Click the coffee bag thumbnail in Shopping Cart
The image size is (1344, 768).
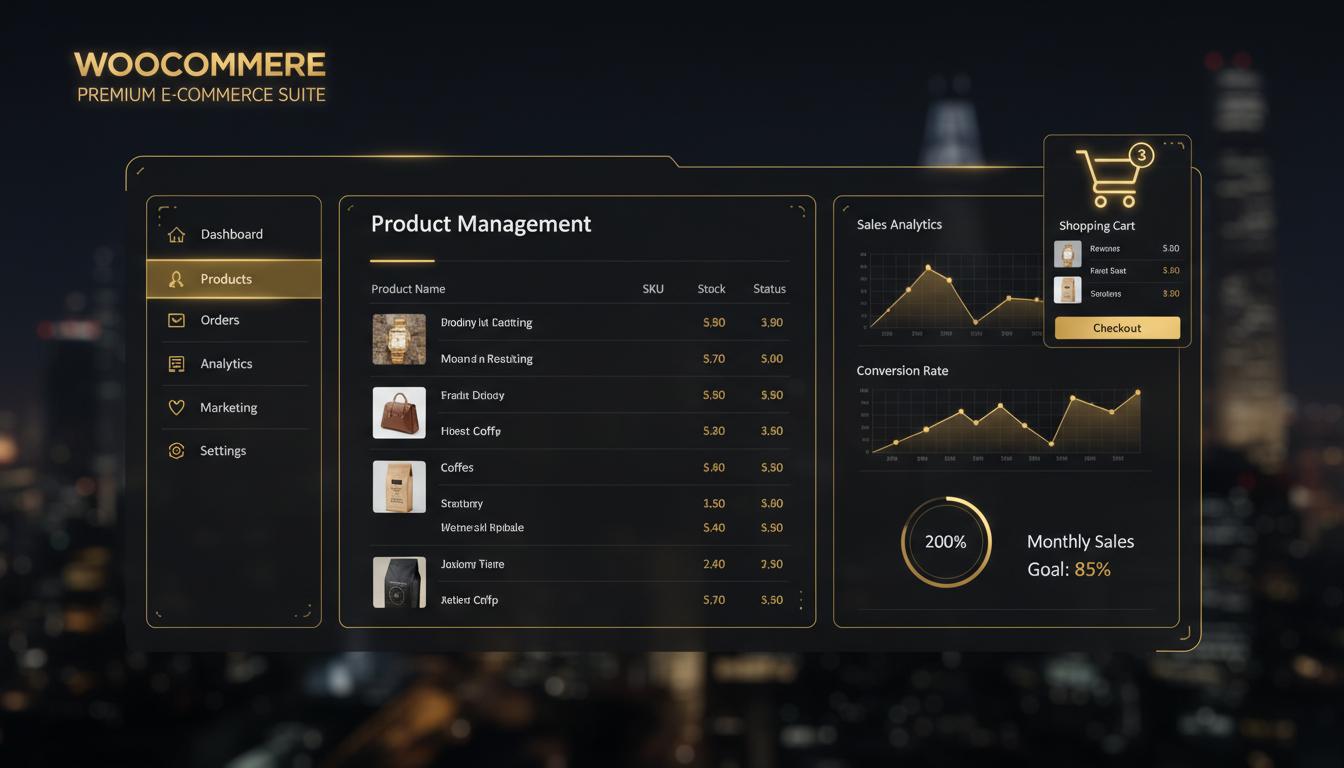pos(1068,290)
